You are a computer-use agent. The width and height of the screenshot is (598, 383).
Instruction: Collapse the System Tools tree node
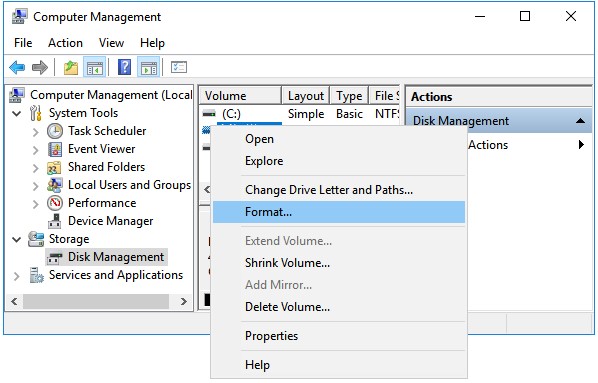pyautogui.click(x=17, y=113)
